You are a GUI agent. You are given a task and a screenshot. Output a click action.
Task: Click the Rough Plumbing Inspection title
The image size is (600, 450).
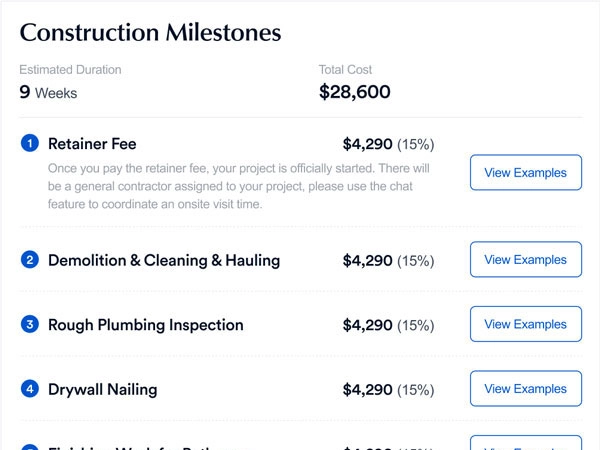point(146,324)
